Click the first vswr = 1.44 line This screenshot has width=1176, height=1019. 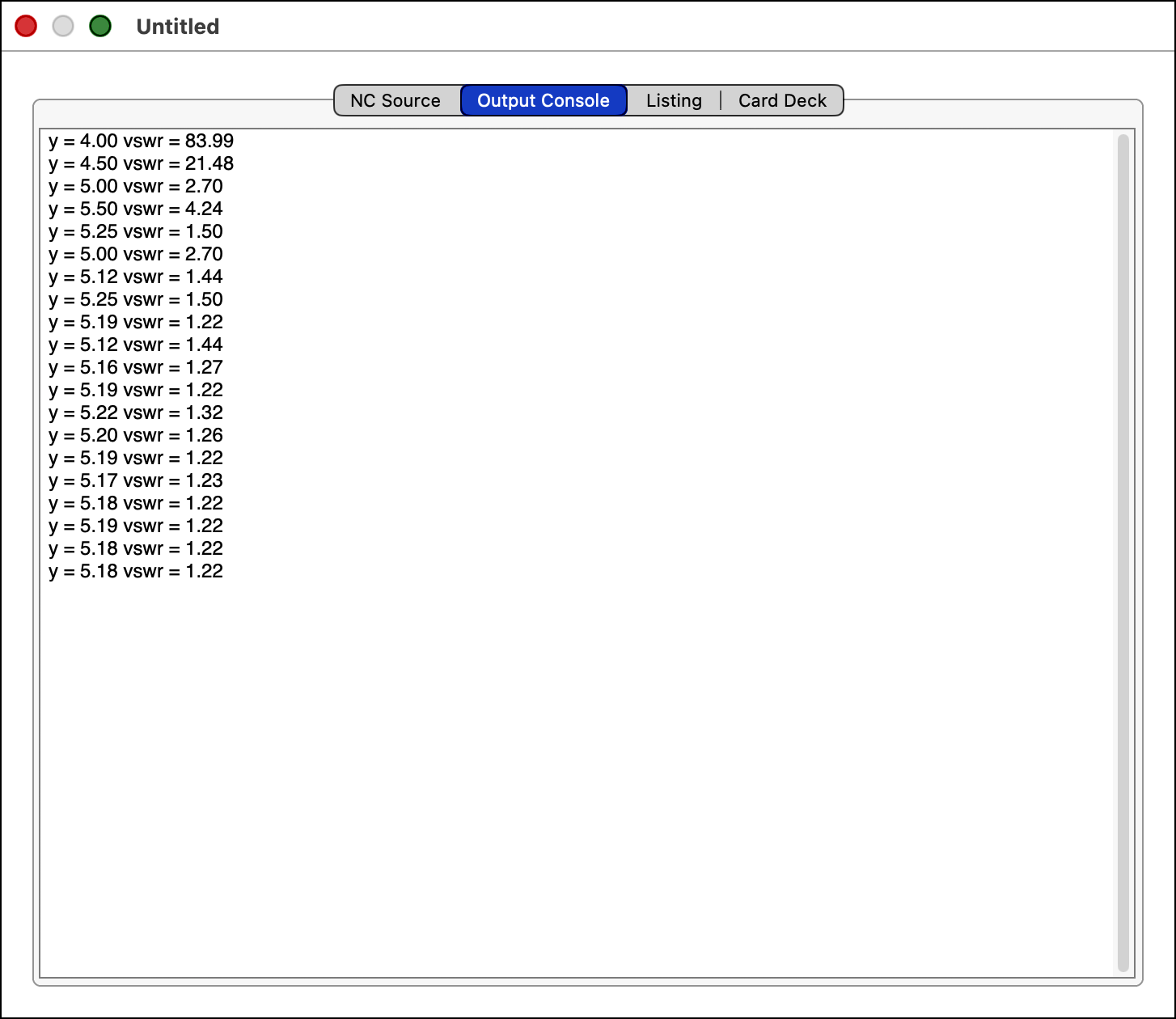point(135,277)
